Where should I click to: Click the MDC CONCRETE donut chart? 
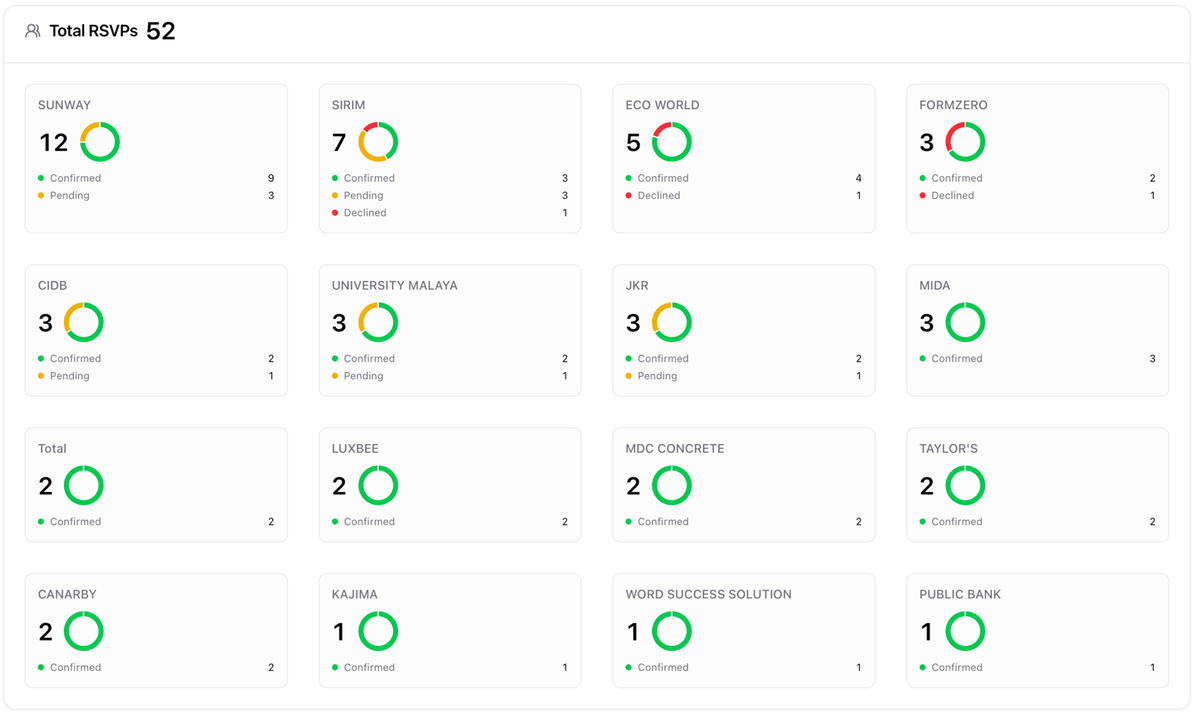(x=672, y=485)
